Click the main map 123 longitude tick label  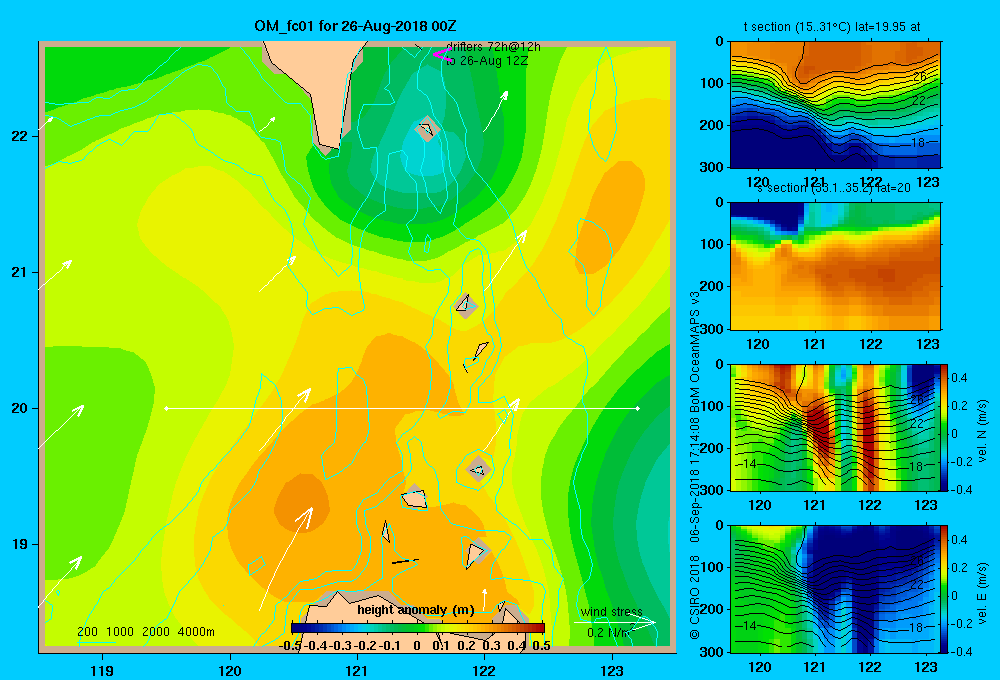612,670
